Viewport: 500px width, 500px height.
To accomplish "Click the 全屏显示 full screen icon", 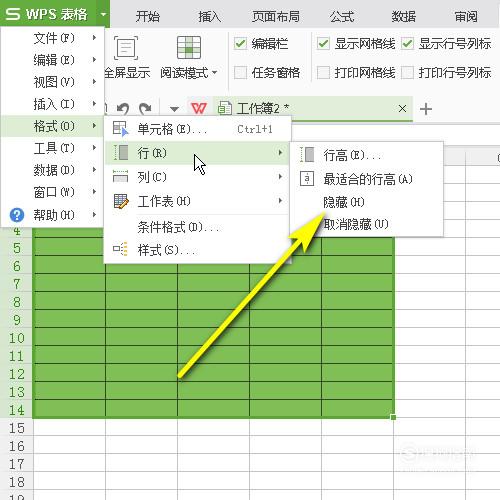I will pyautogui.click(x=126, y=48).
